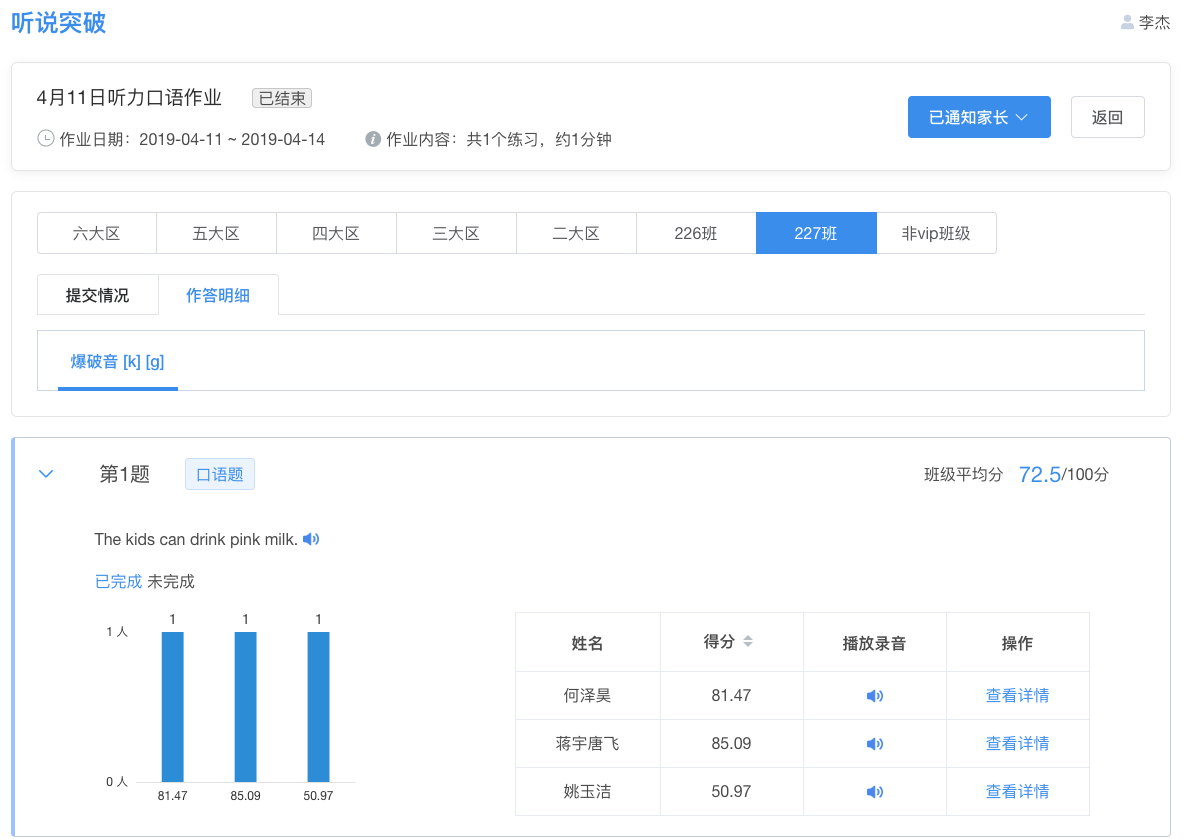Select the 226班 class tab
Viewport: 1191px width, 839px height.
[697, 233]
